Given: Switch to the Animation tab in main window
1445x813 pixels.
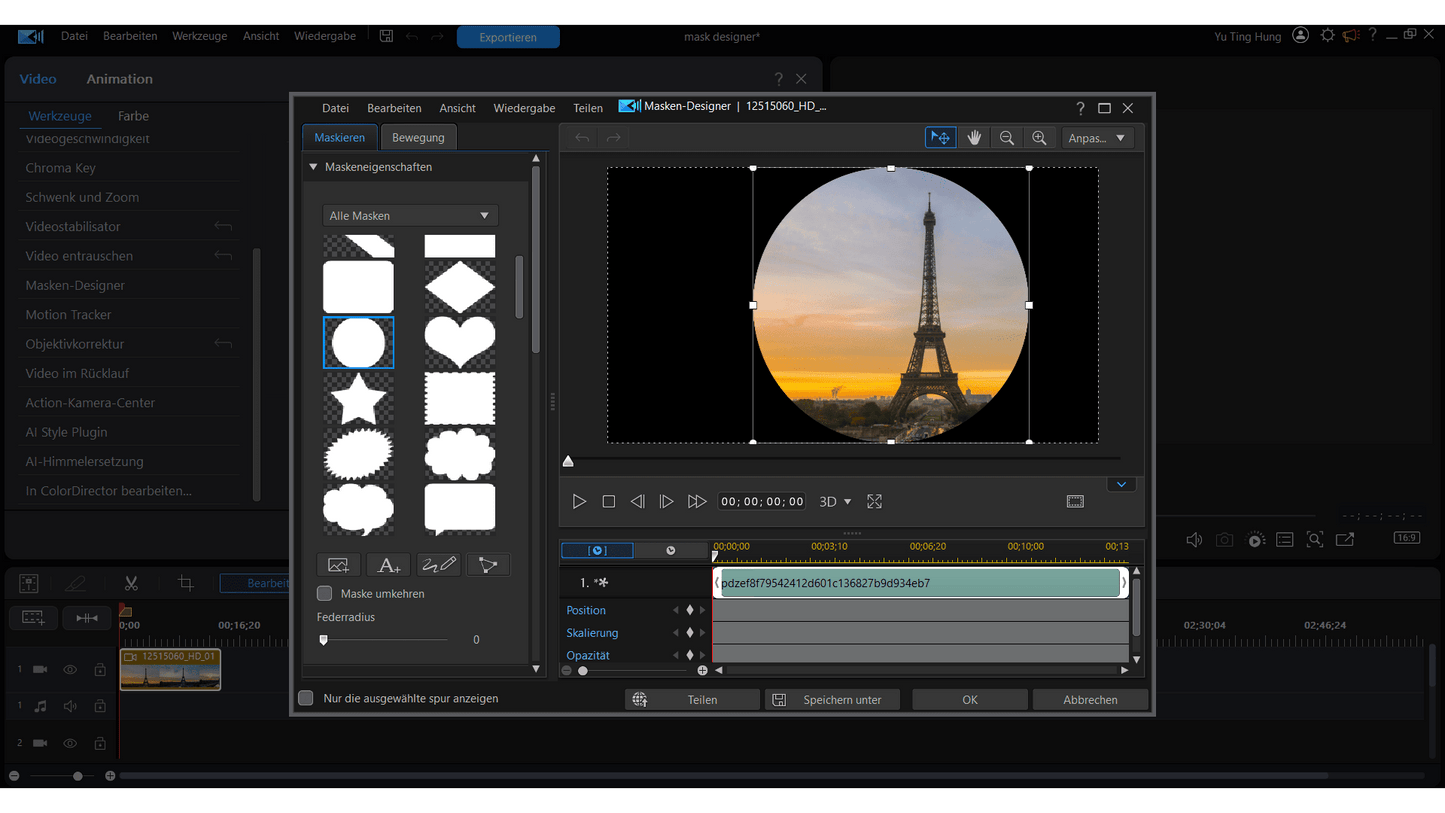Looking at the screenshot, I should [119, 79].
